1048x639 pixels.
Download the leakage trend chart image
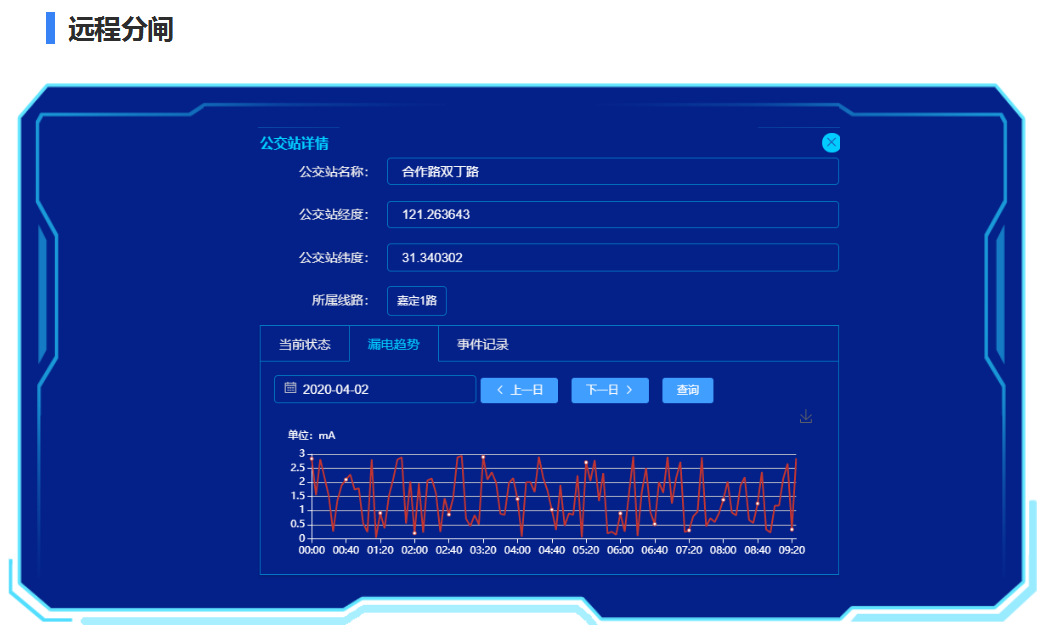tap(806, 417)
